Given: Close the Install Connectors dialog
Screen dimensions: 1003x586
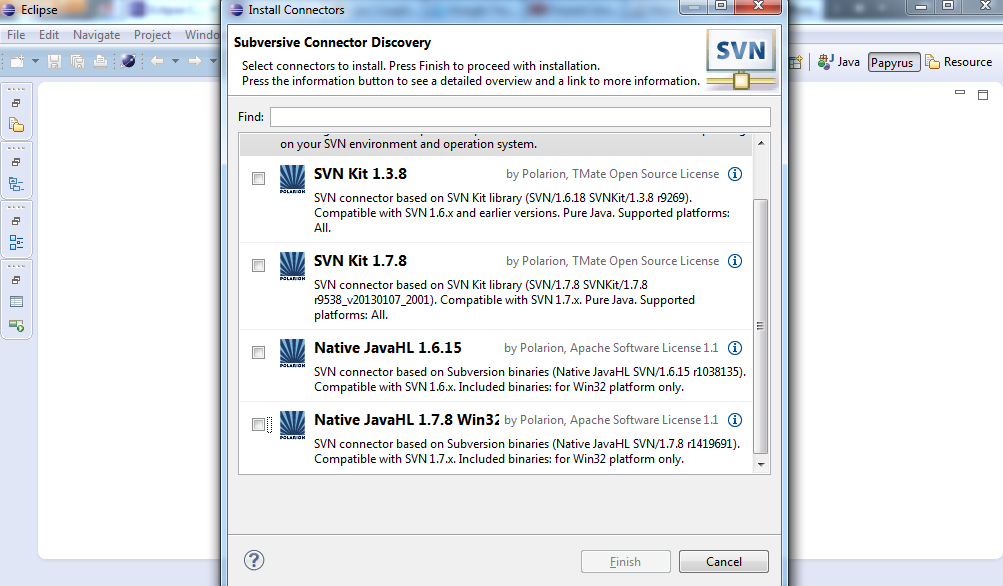Looking at the screenshot, I should tap(758, 6).
